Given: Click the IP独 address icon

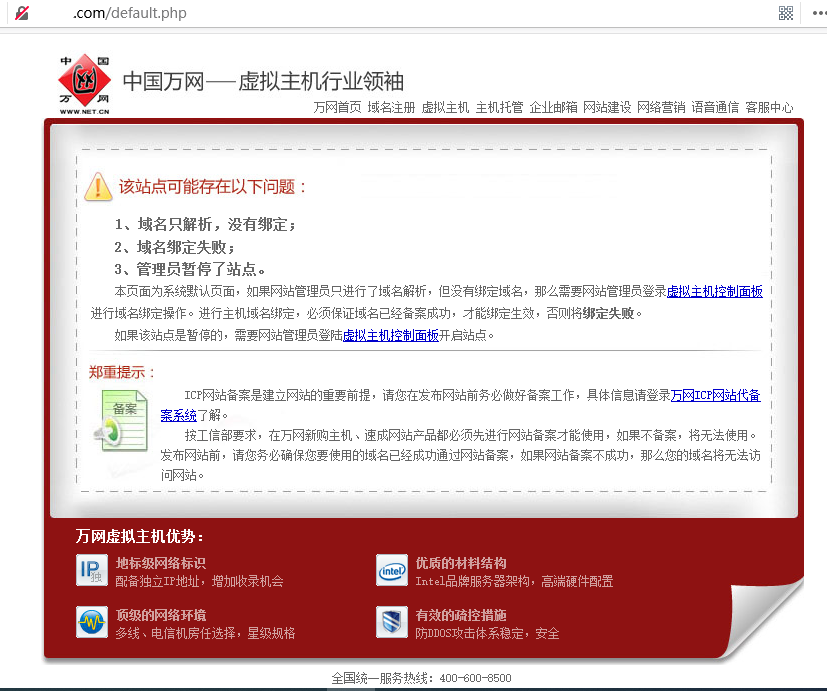Looking at the screenshot, I should [x=92, y=570].
